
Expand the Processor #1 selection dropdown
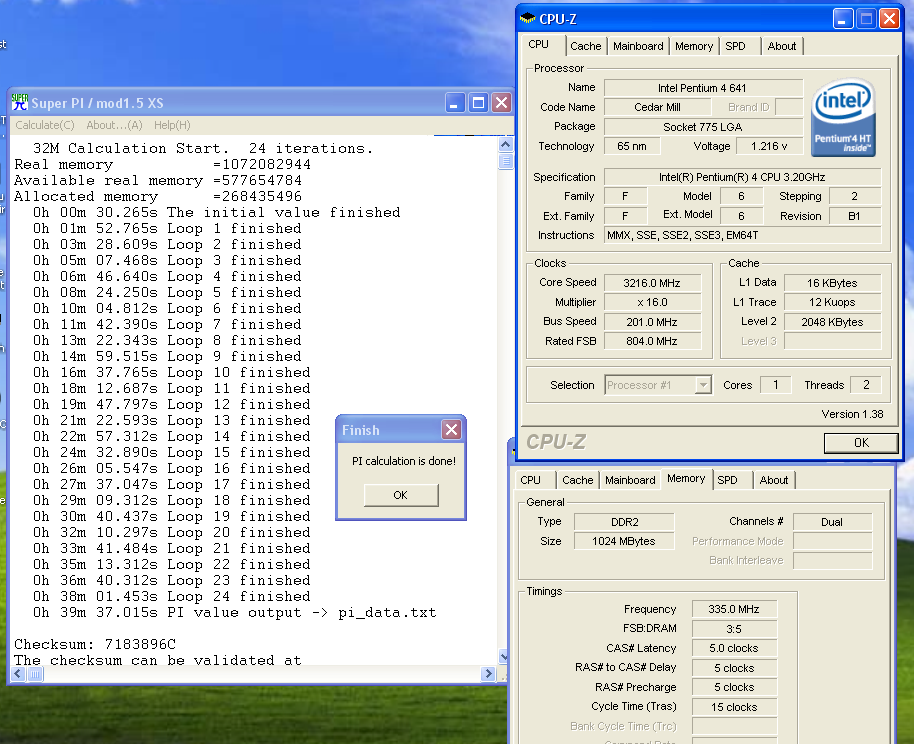click(x=704, y=385)
